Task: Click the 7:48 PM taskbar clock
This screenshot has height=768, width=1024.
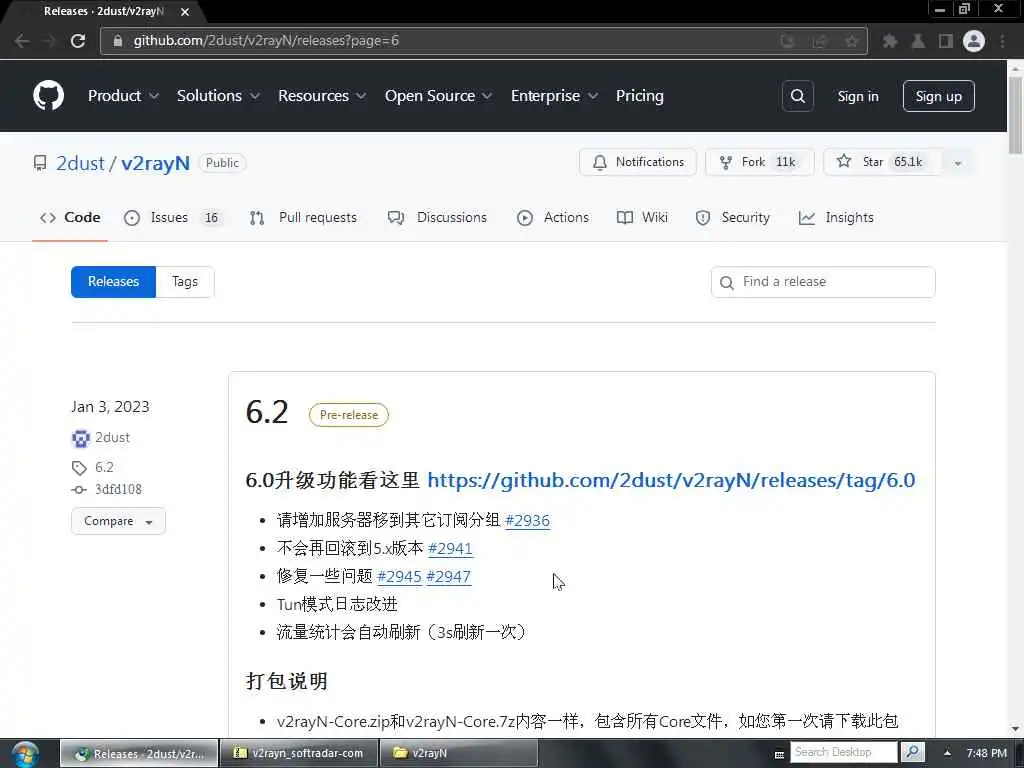Action: pos(987,753)
